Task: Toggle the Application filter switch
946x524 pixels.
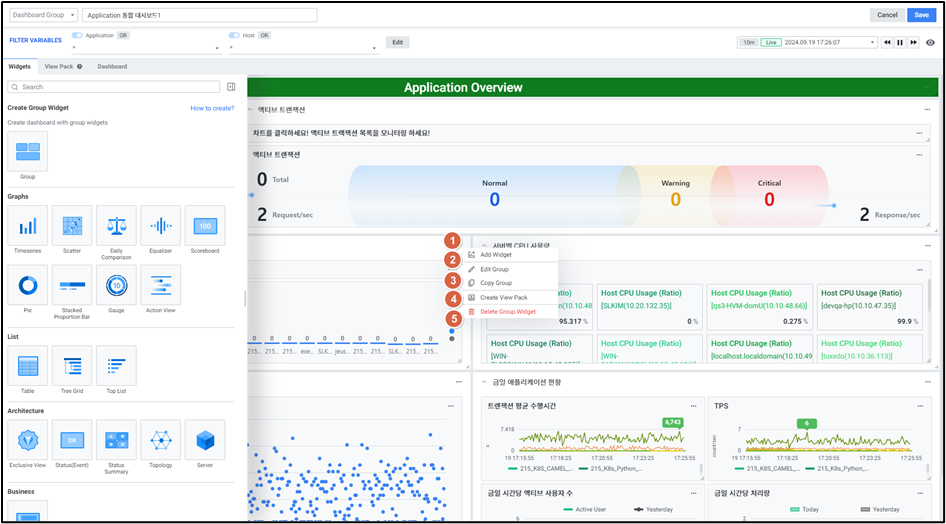Action: tap(77, 35)
